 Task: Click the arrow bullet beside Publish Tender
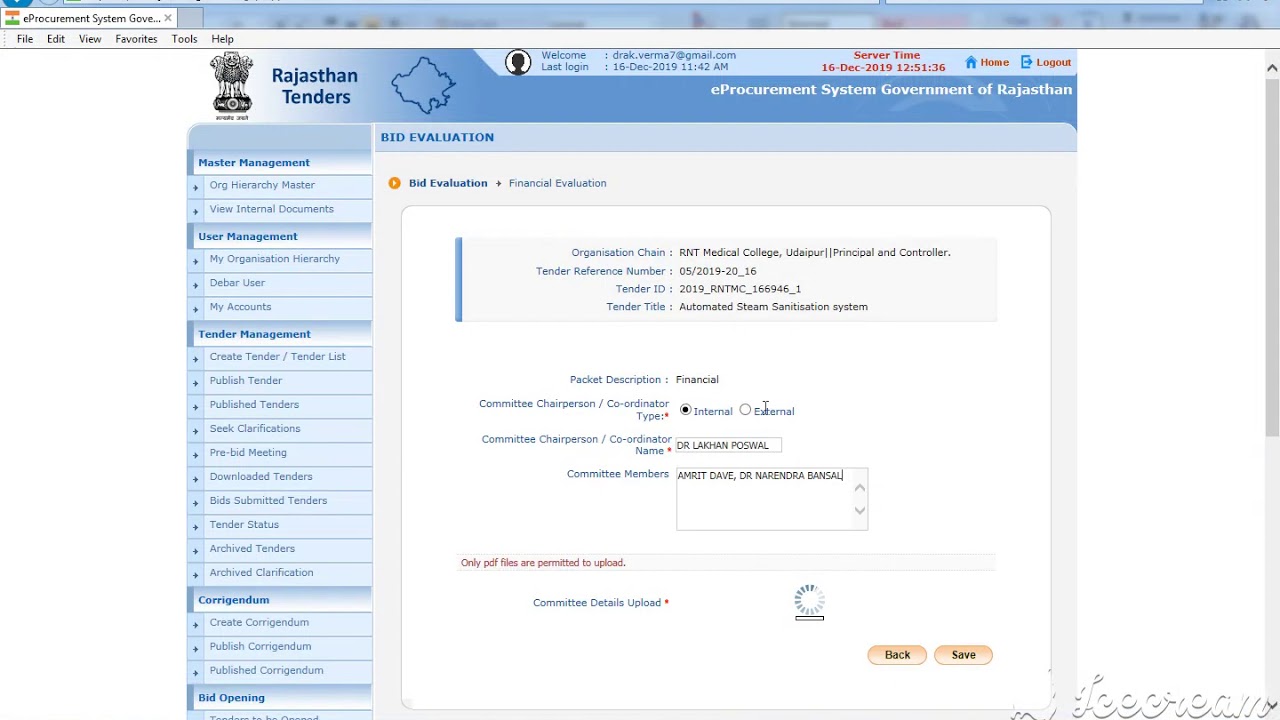pyautogui.click(x=196, y=383)
